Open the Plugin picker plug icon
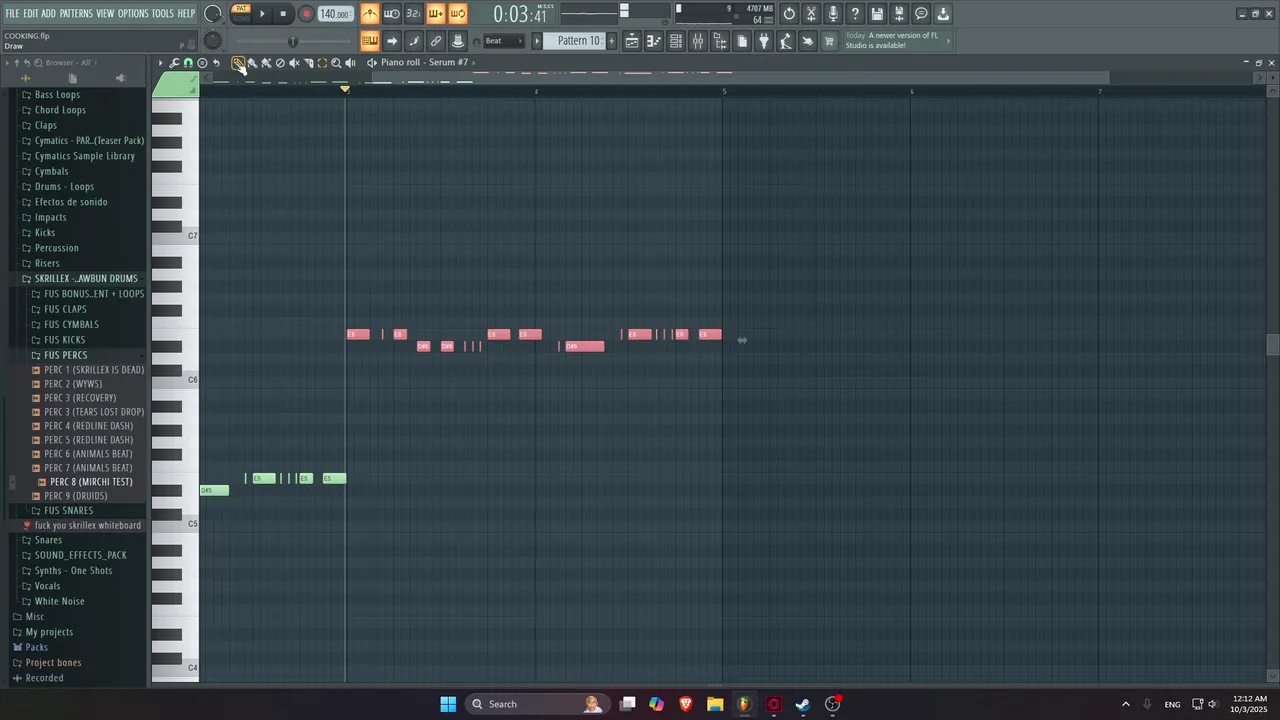Screen dimensions: 1280x720 763,41
